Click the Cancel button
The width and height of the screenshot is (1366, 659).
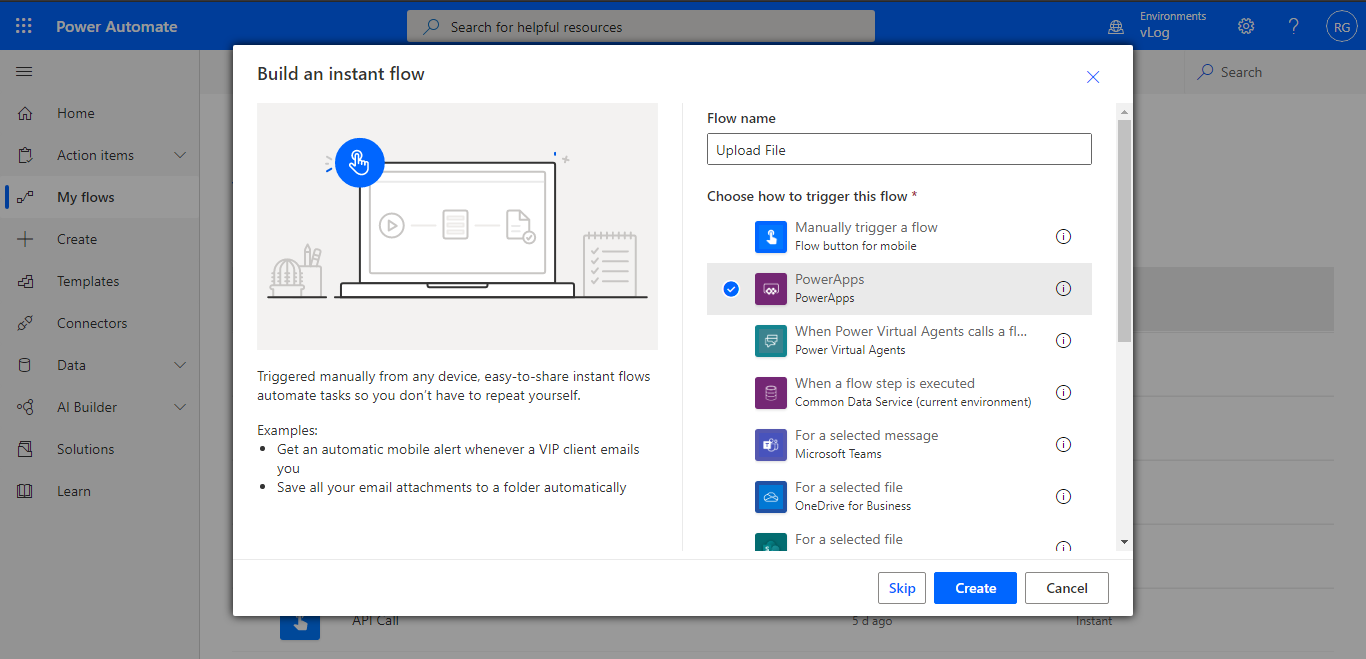[x=1067, y=588]
